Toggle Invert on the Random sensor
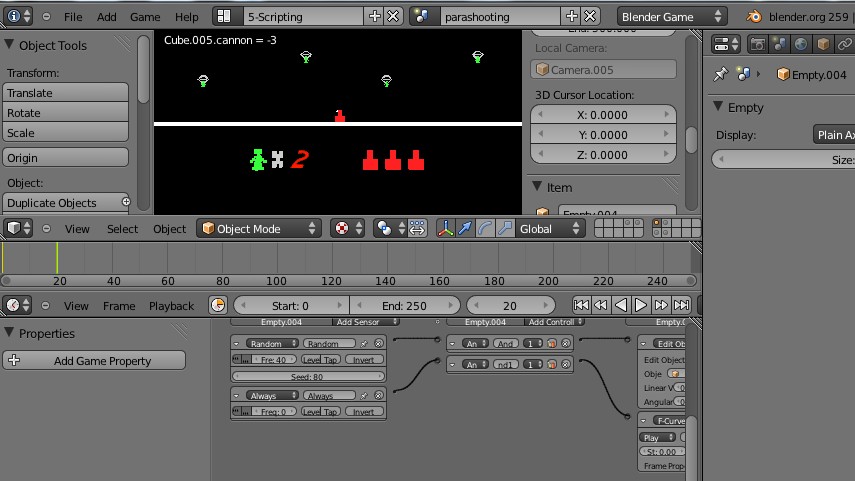Viewport: 855px width, 481px height. click(364, 359)
